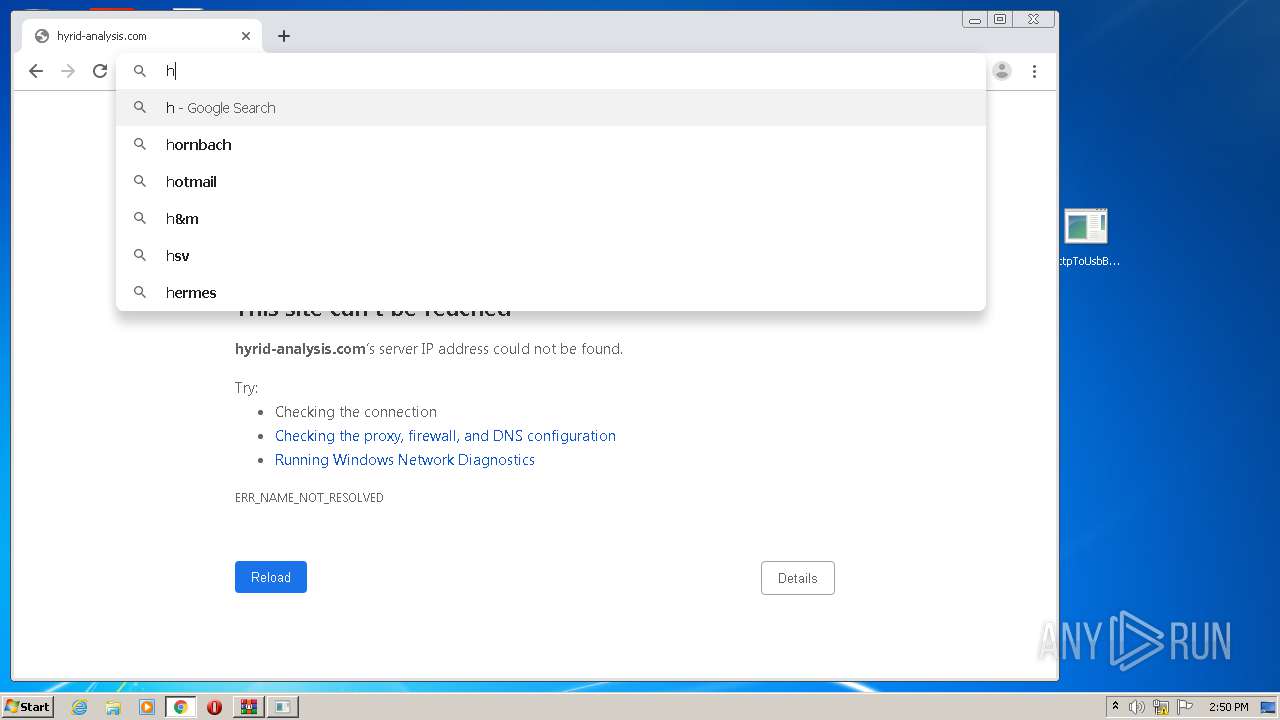Close the Chrome window
This screenshot has height=720, width=1280.
1033,19
